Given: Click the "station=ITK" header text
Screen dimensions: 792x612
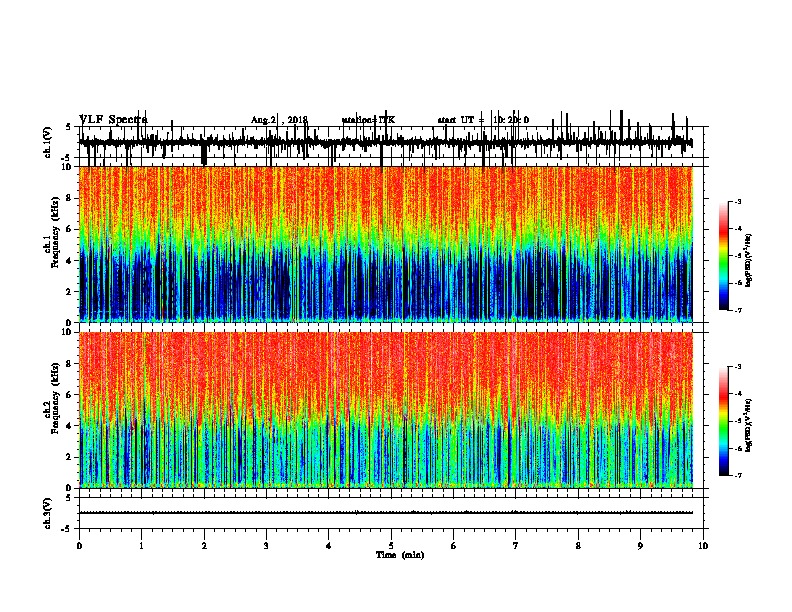Looking at the screenshot, I should pos(368,120).
